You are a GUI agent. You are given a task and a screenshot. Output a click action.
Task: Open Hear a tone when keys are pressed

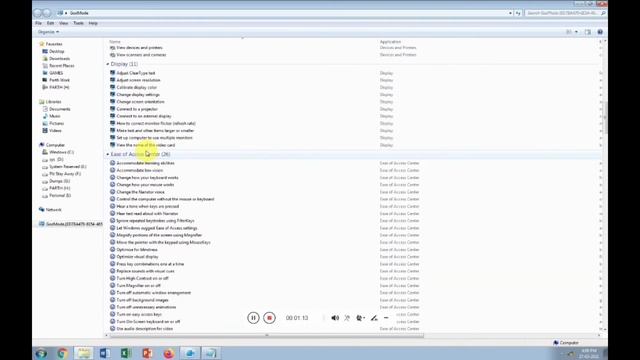[148, 206]
